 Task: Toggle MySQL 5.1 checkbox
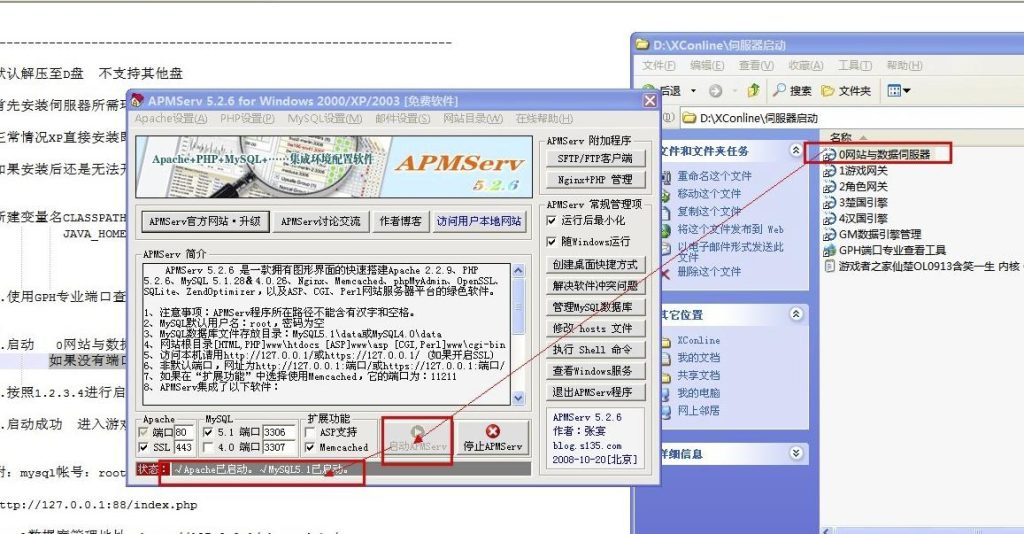click(x=208, y=432)
